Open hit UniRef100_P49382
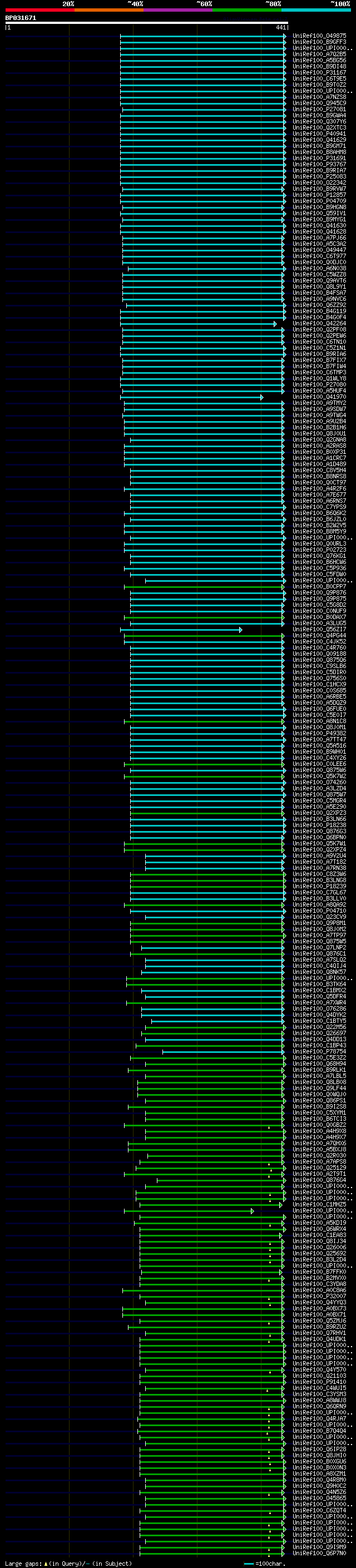Viewport: 356px width, 1568px height. [x=319, y=734]
